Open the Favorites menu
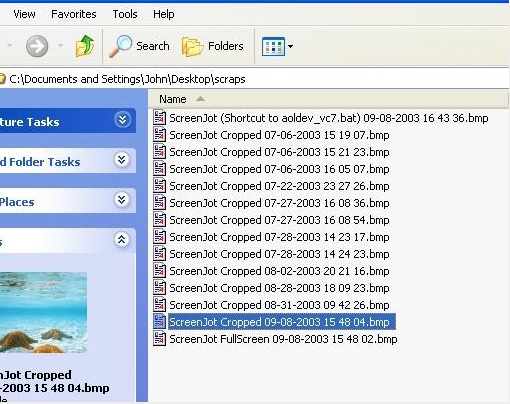 74,14
